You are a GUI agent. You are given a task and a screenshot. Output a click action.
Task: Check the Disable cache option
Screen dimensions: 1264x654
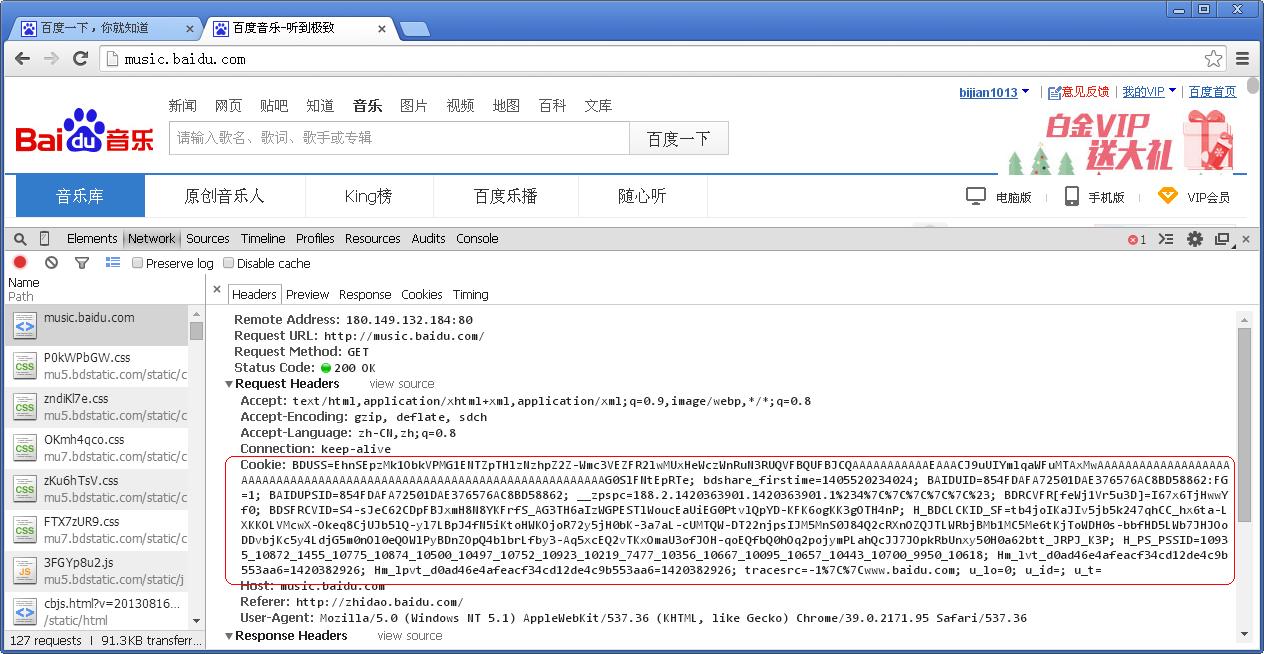(228, 263)
